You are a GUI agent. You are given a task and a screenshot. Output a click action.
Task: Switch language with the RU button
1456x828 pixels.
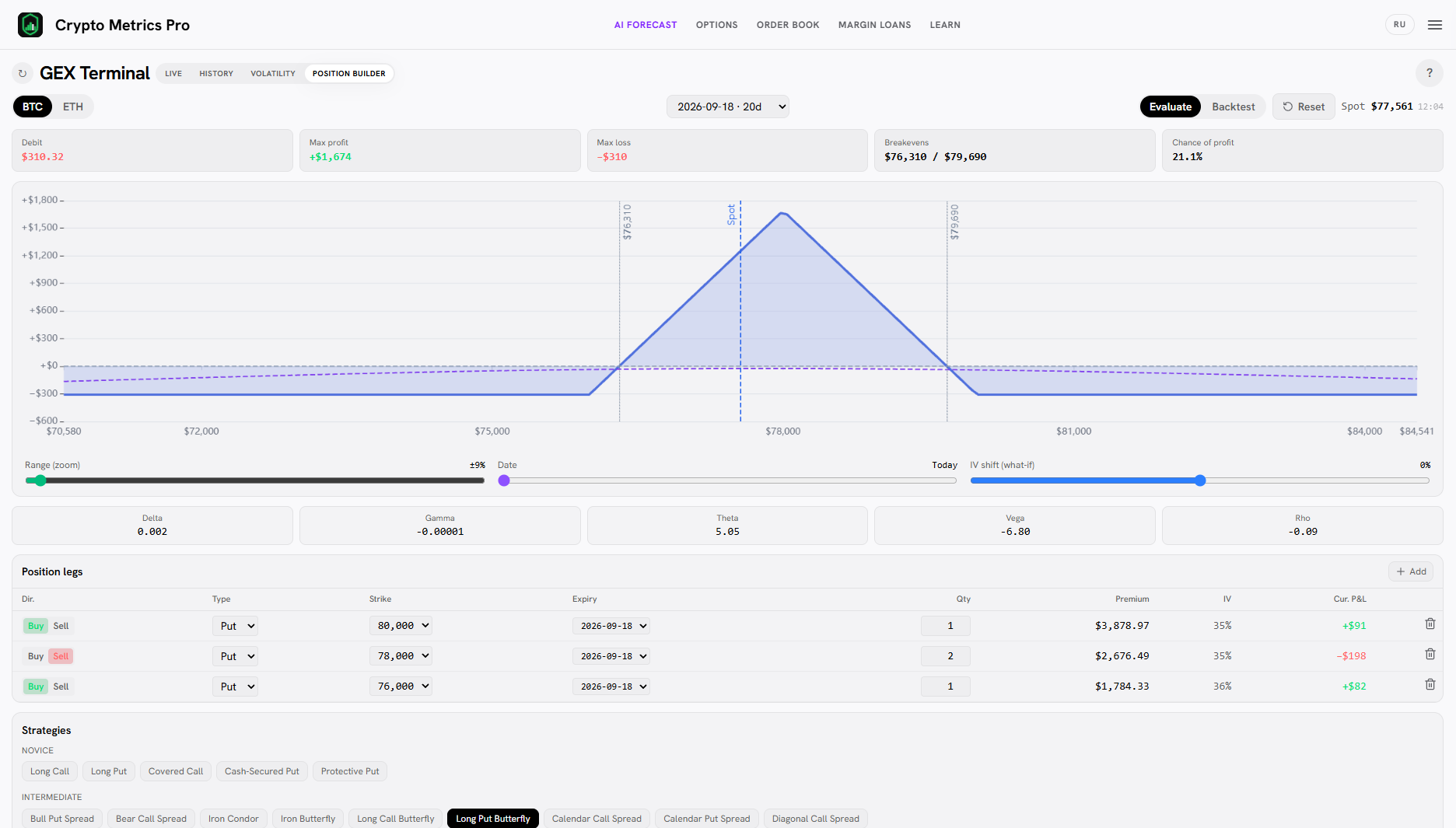[x=1399, y=25]
